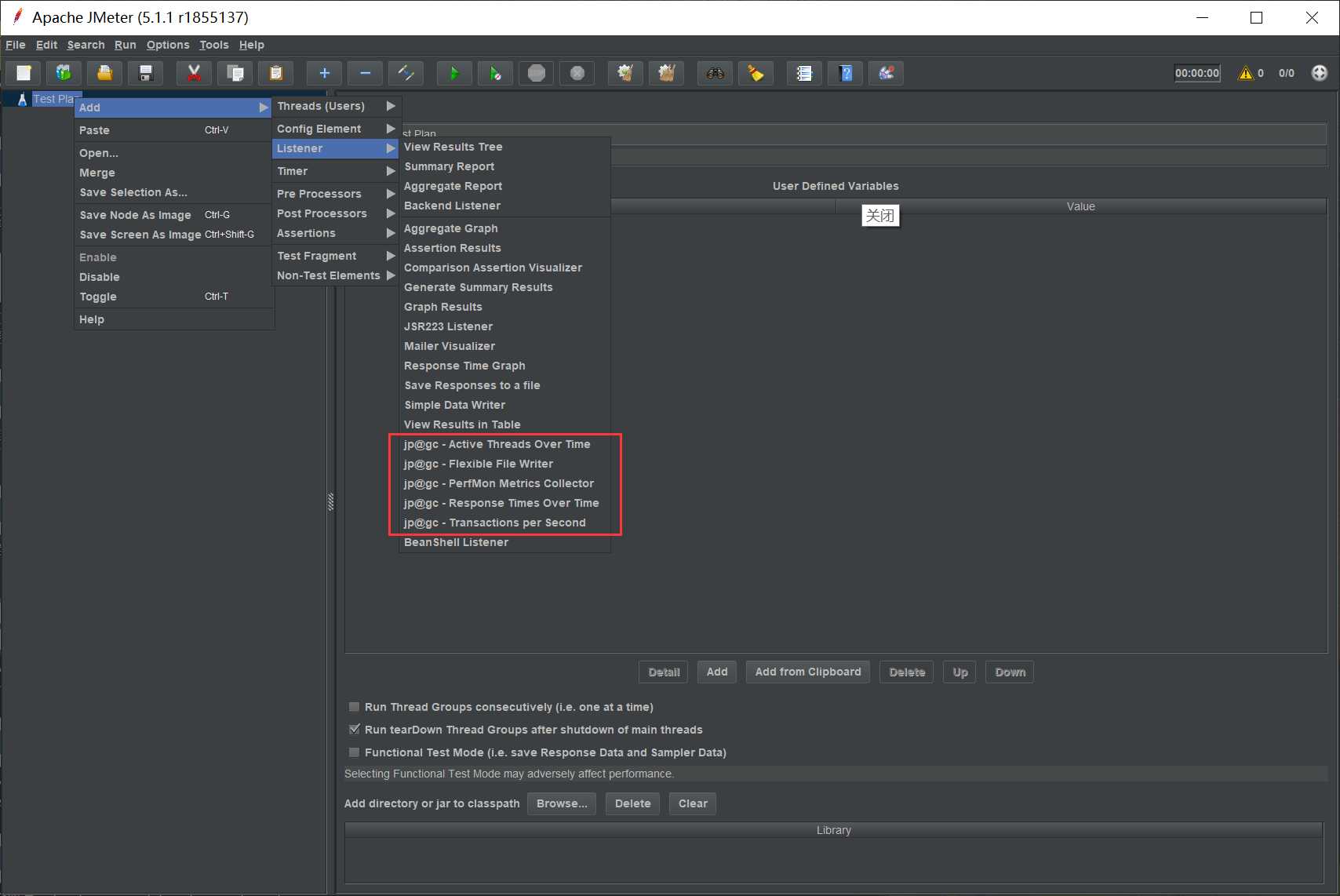Click the remote engine globe icon
The height and width of the screenshot is (896, 1340).
tap(1320, 73)
